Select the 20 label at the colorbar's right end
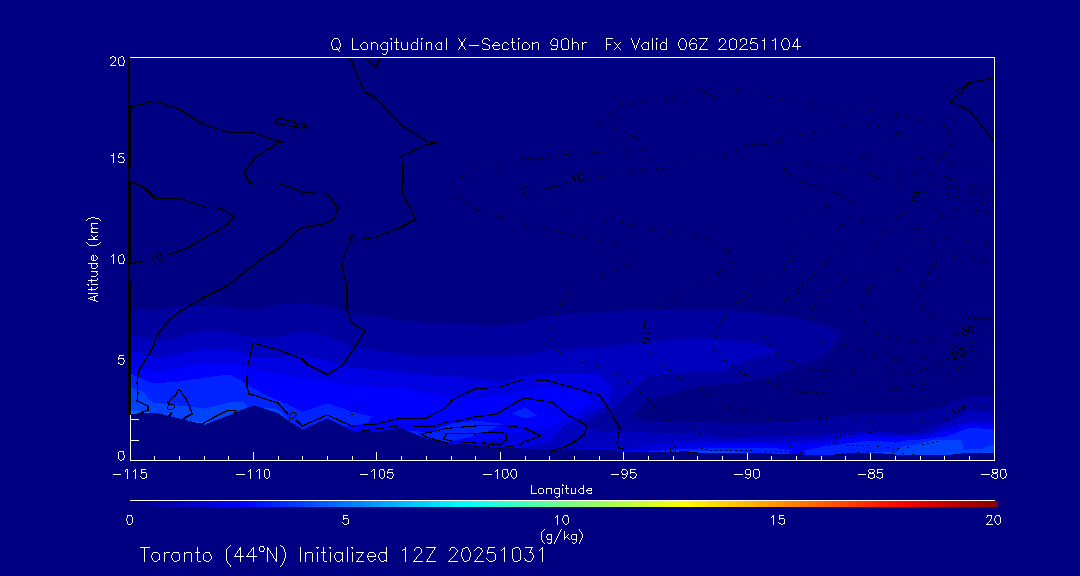The height and width of the screenshot is (576, 1080). (993, 520)
